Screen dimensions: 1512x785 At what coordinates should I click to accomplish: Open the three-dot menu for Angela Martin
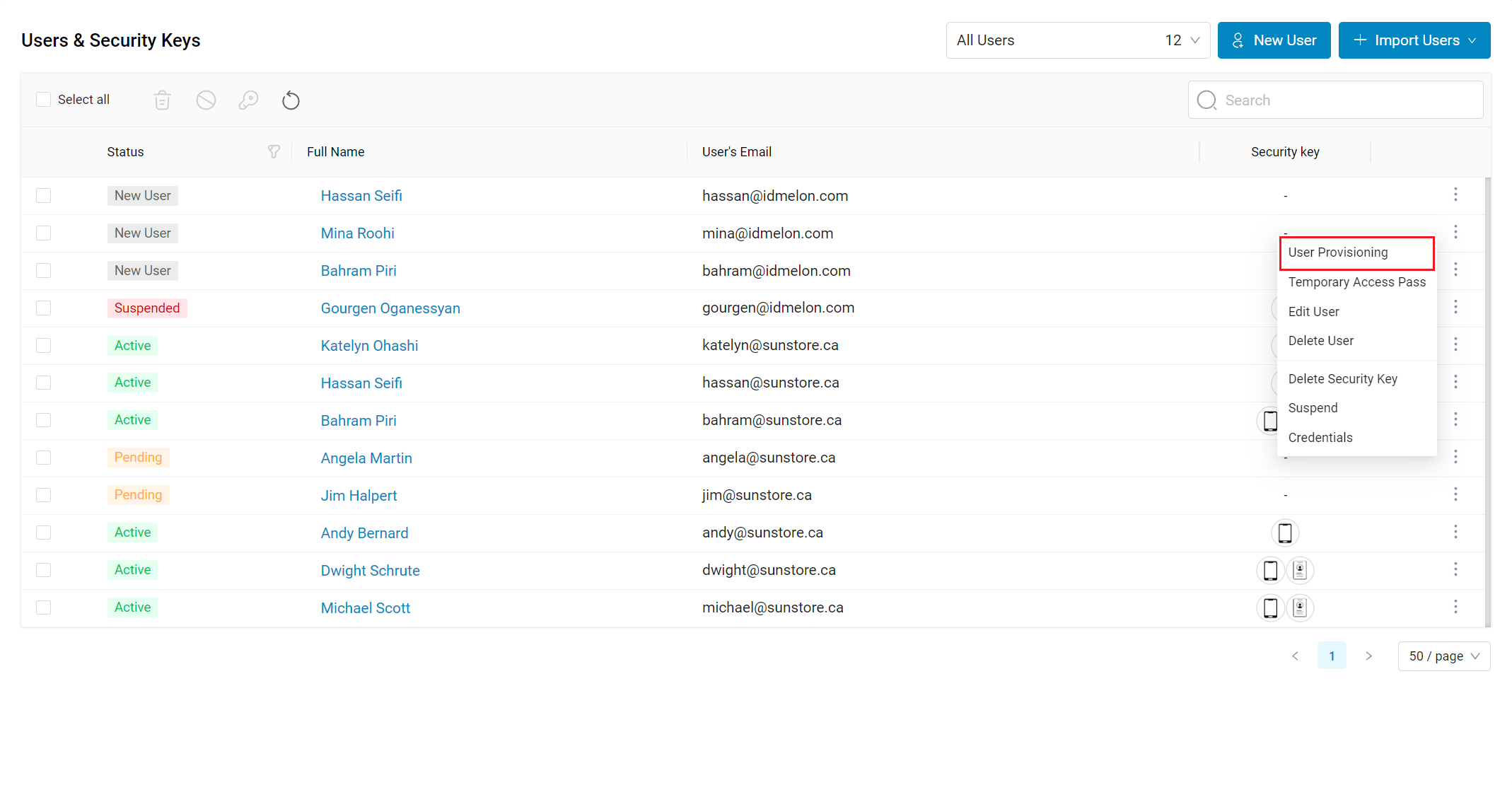(x=1455, y=457)
